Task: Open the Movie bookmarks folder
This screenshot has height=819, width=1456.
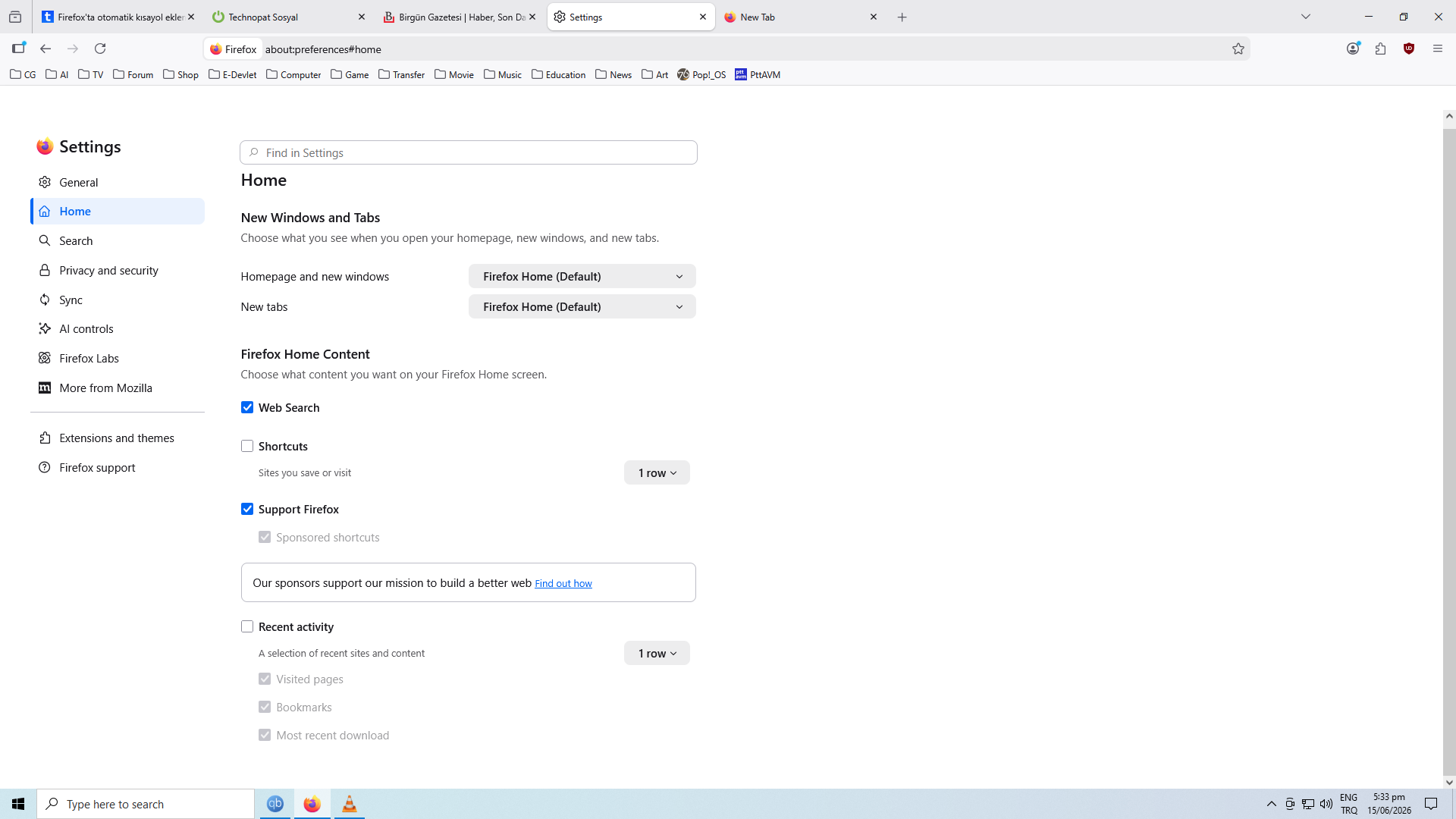Action: pos(454,74)
